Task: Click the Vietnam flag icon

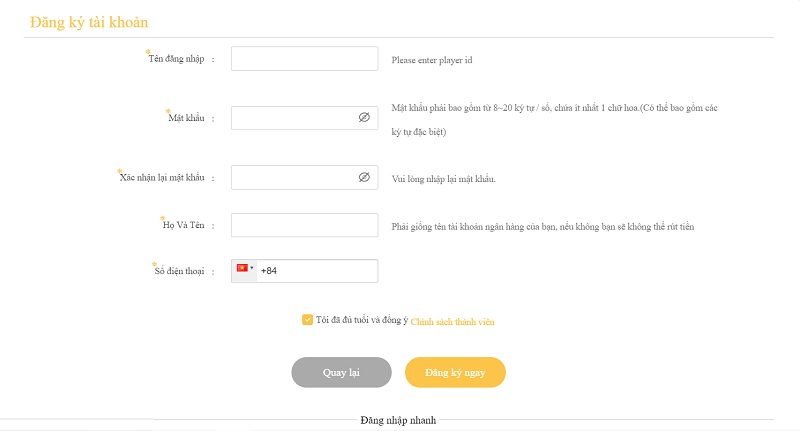Action: tap(242, 269)
